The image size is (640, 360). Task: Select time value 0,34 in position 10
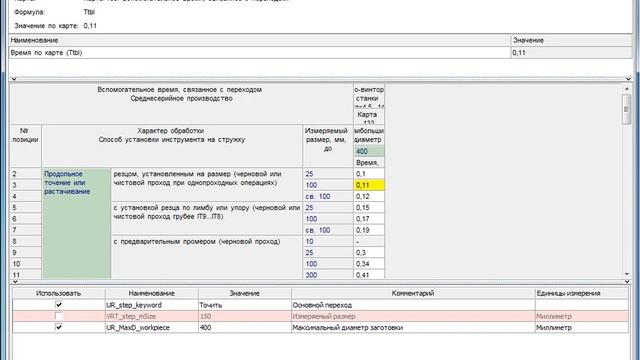[x=369, y=264]
